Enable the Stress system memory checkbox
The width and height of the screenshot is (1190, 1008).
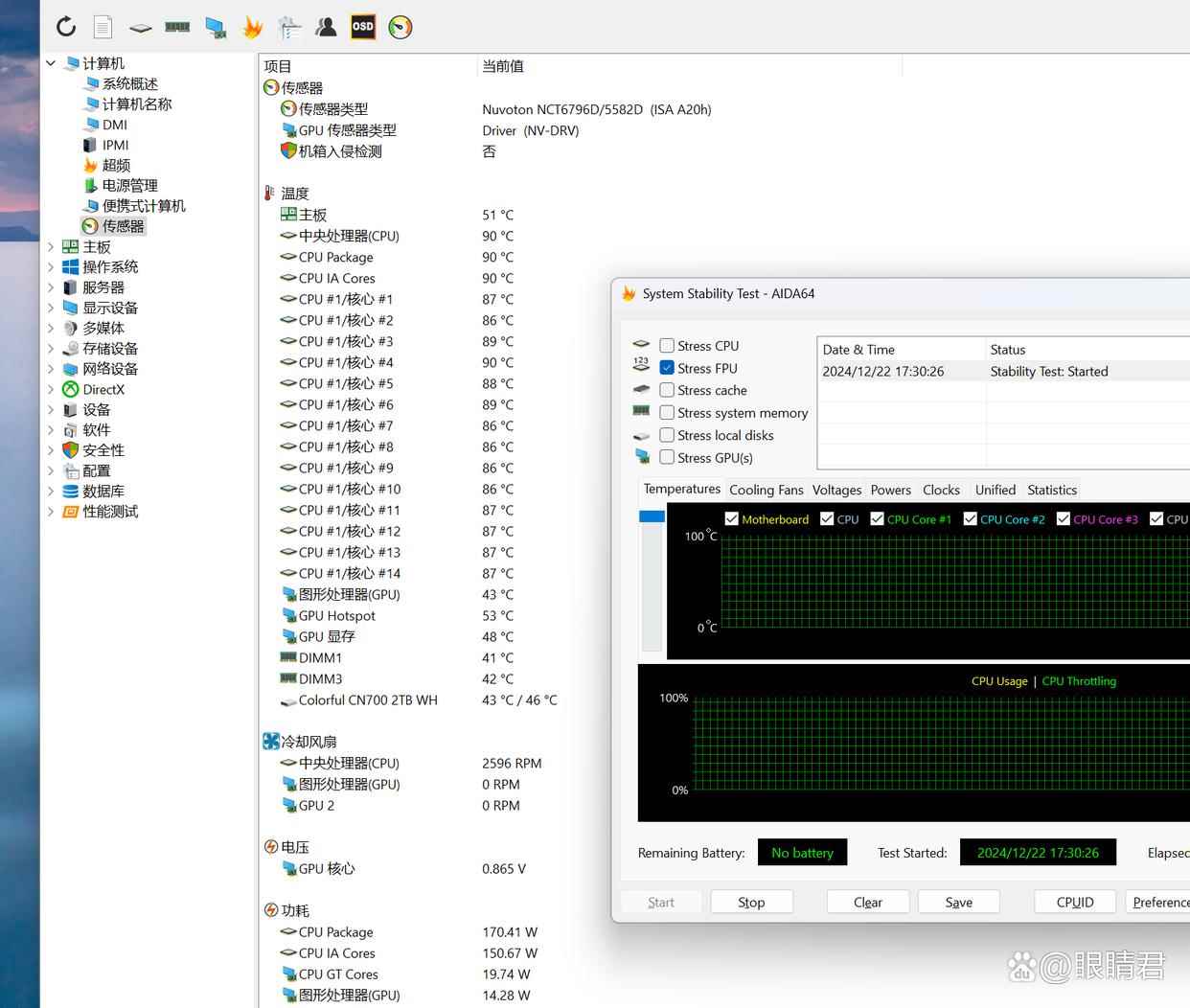667,413
